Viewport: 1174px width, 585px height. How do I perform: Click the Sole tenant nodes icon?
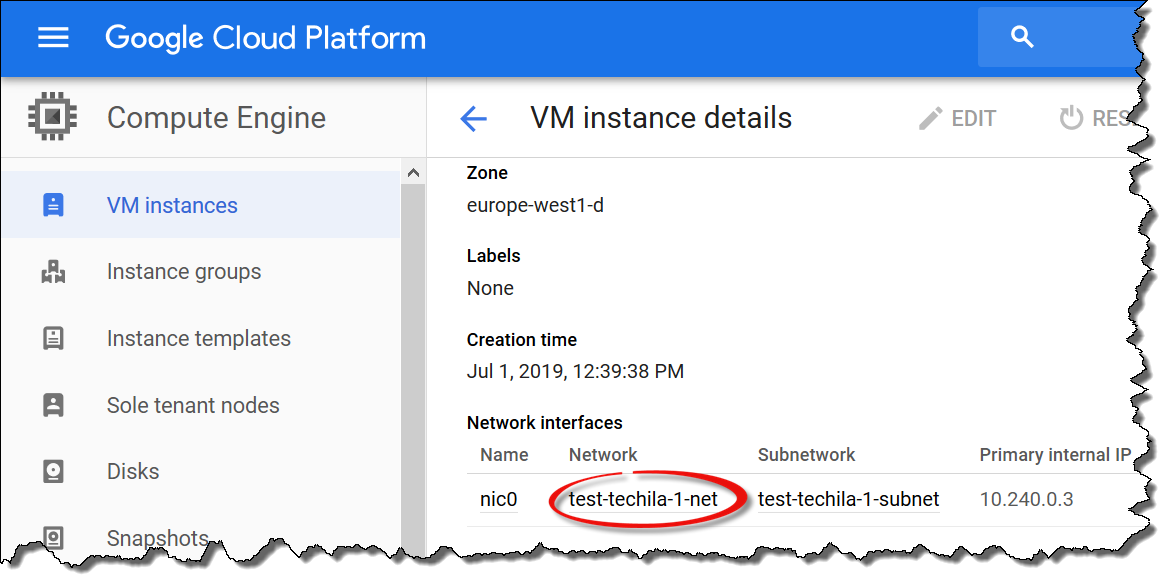pos(53,405)
